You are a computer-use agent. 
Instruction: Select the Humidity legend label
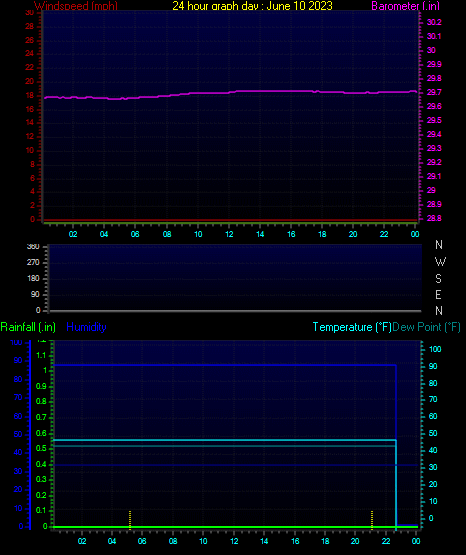(x=86, y=327)
